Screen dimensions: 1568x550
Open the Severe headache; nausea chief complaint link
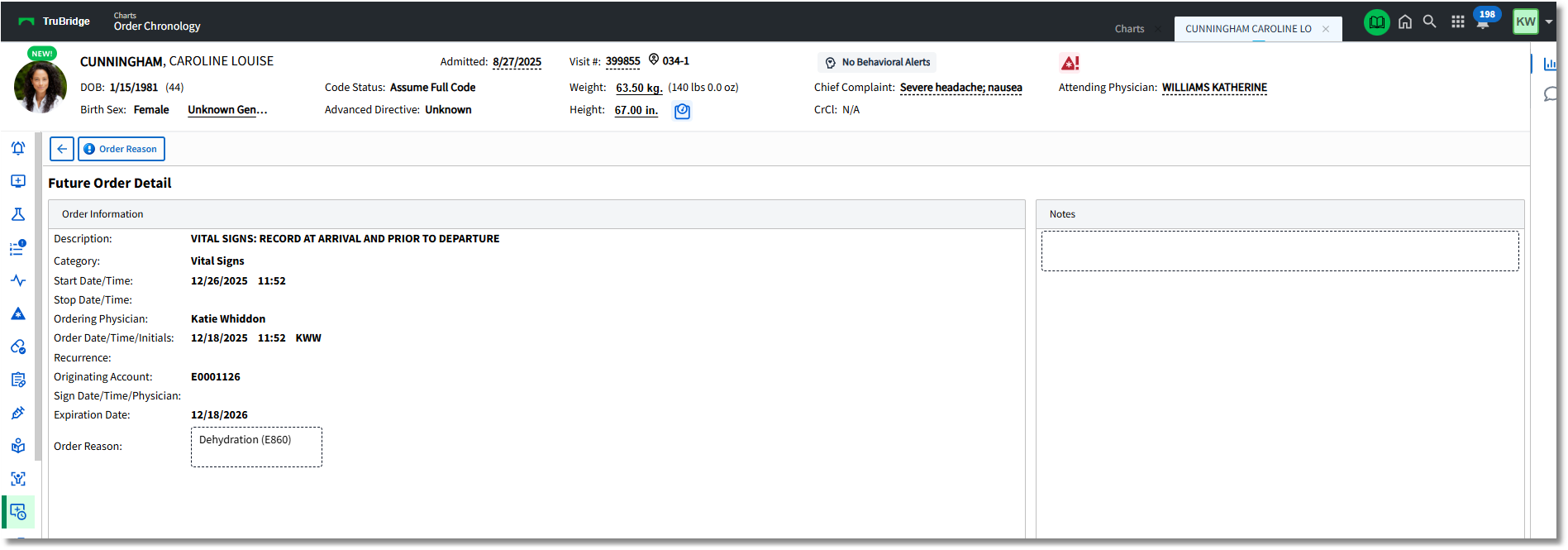pyautogui.click(x=960, y=88)
